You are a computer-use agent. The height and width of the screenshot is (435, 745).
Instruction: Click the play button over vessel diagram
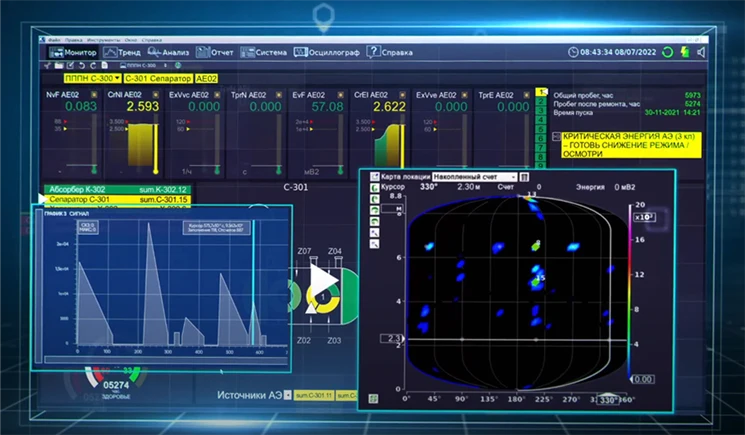324,280
